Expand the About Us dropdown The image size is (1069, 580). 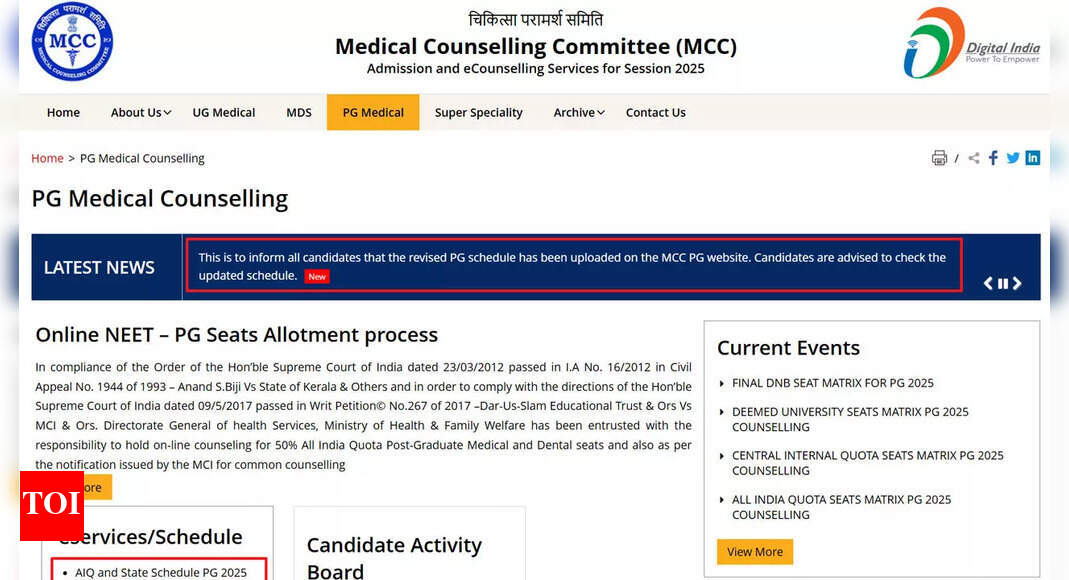pos(139,112)
